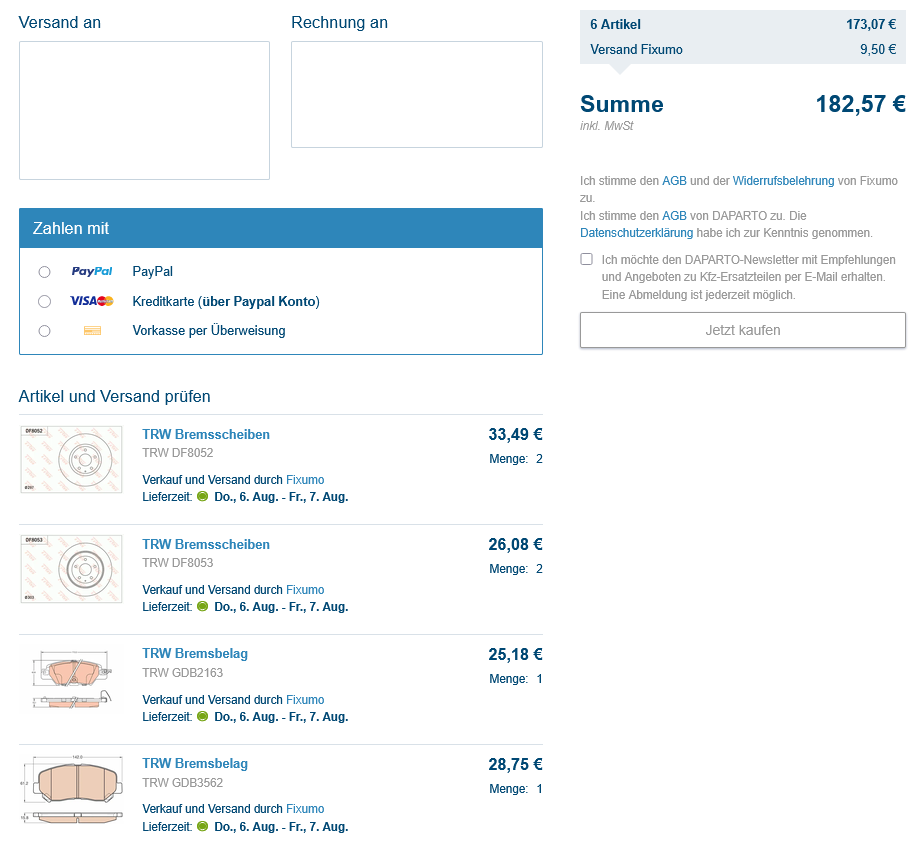Click the DF8052 brake disc thumbnail

pyautogui.click(x=71, y=460)
